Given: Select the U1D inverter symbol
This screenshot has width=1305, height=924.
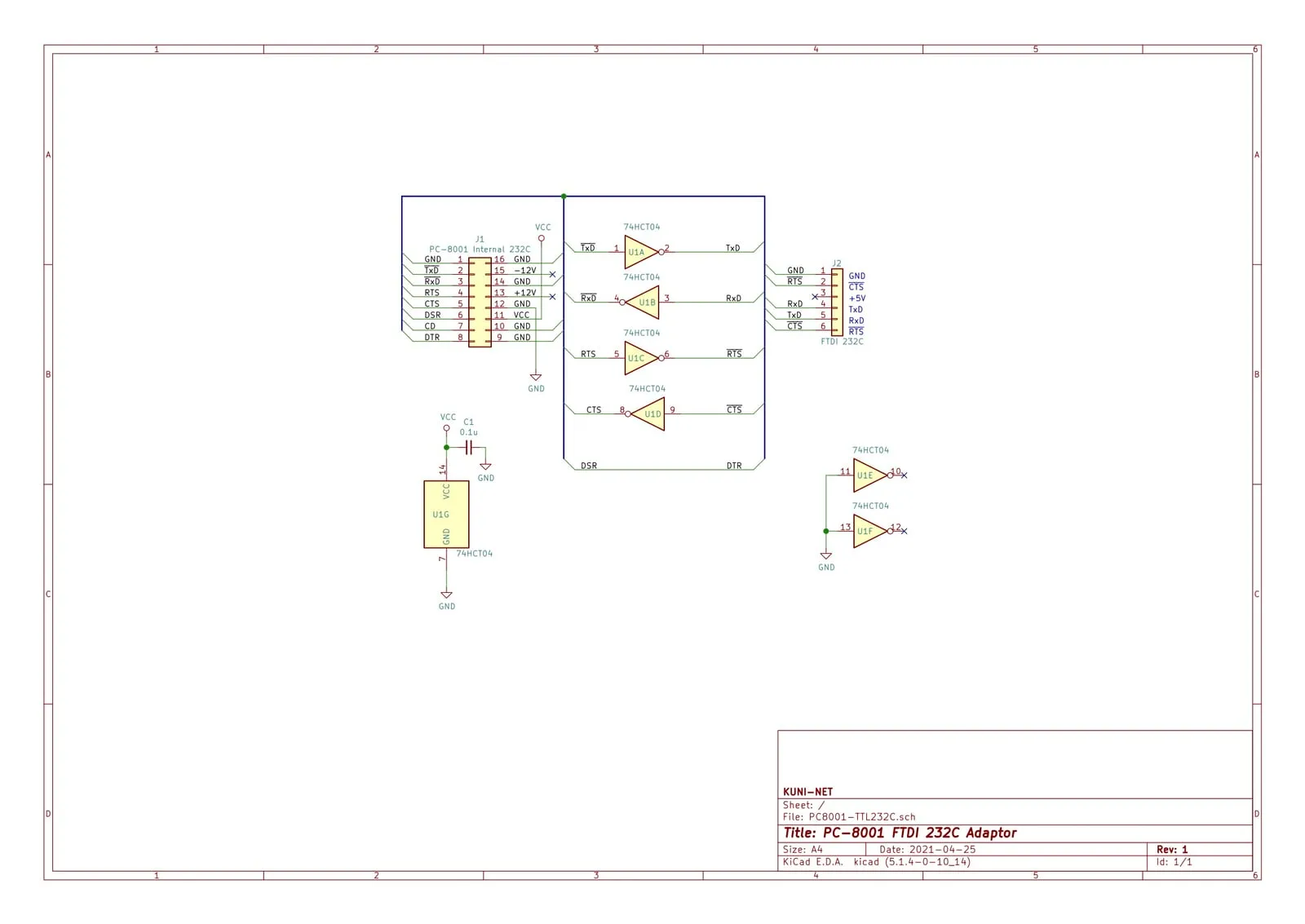Looking at the screenshot, I should (x=647, y=413).
